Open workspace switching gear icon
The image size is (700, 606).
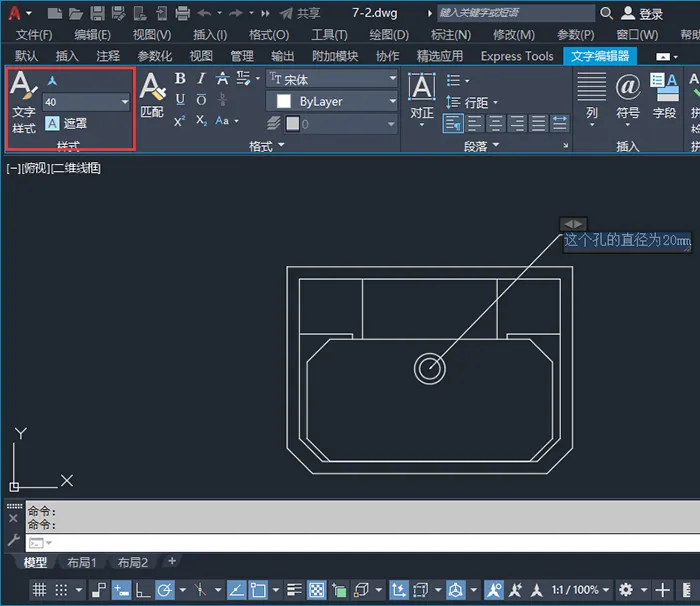tap(626, 590)
